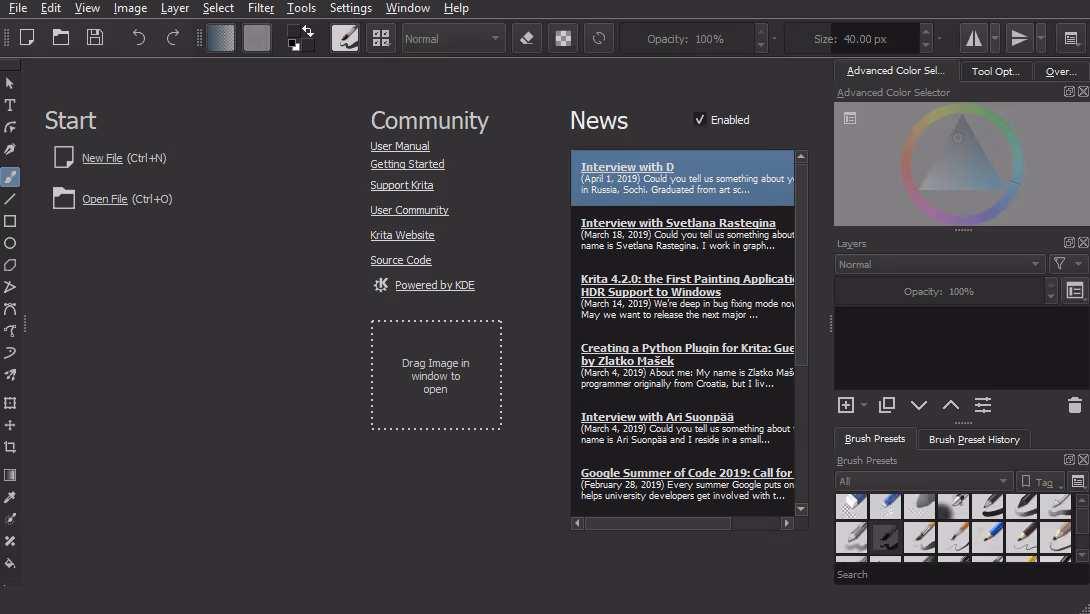This screenshot has width=1090, height=614.
Task: Select the Color Picker eyedropper tool
Action: [10, 497]
